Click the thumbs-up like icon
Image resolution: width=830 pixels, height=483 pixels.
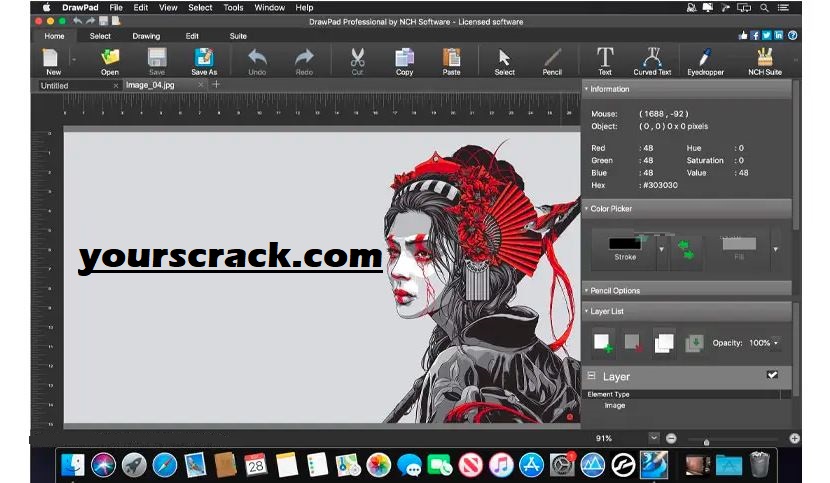743,35
